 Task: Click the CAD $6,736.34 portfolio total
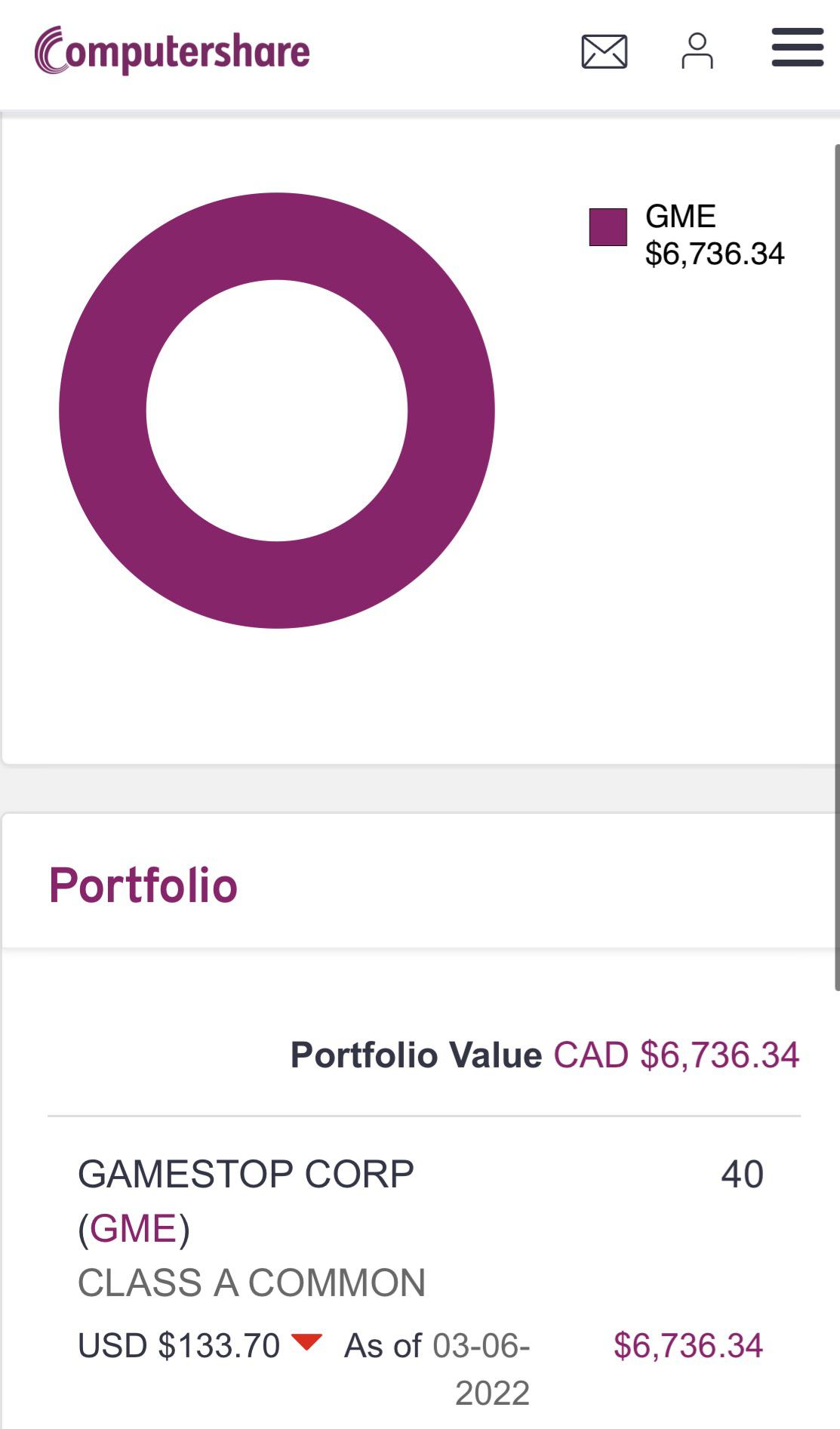[x=676, y=1055]
